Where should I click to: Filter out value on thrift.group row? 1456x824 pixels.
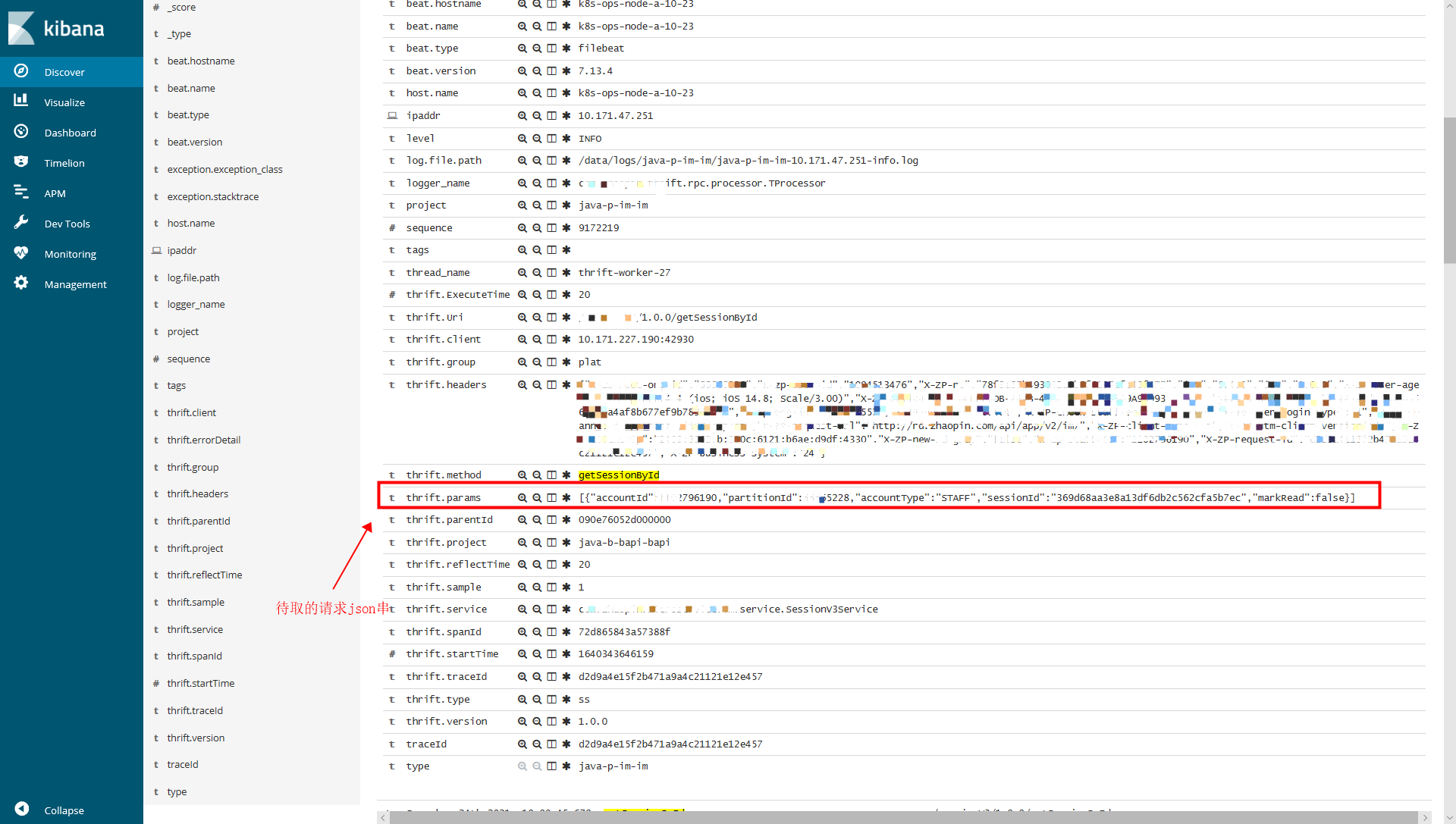pyautogui.click(x=537, y=362)
